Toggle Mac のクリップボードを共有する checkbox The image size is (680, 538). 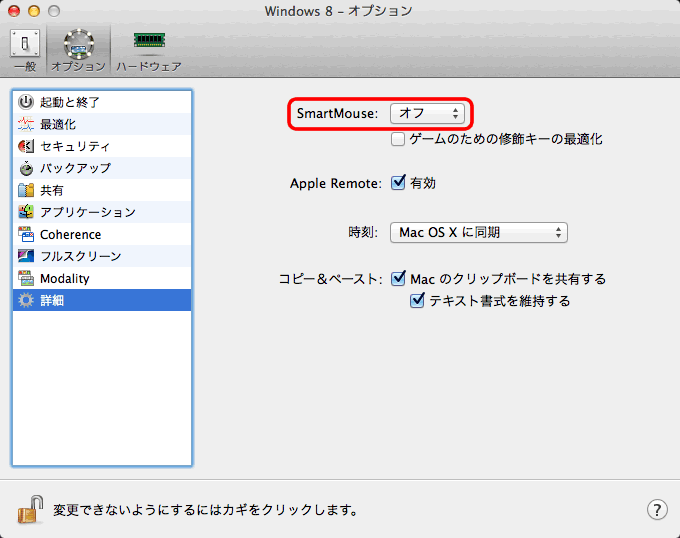(x=398, y=278)
